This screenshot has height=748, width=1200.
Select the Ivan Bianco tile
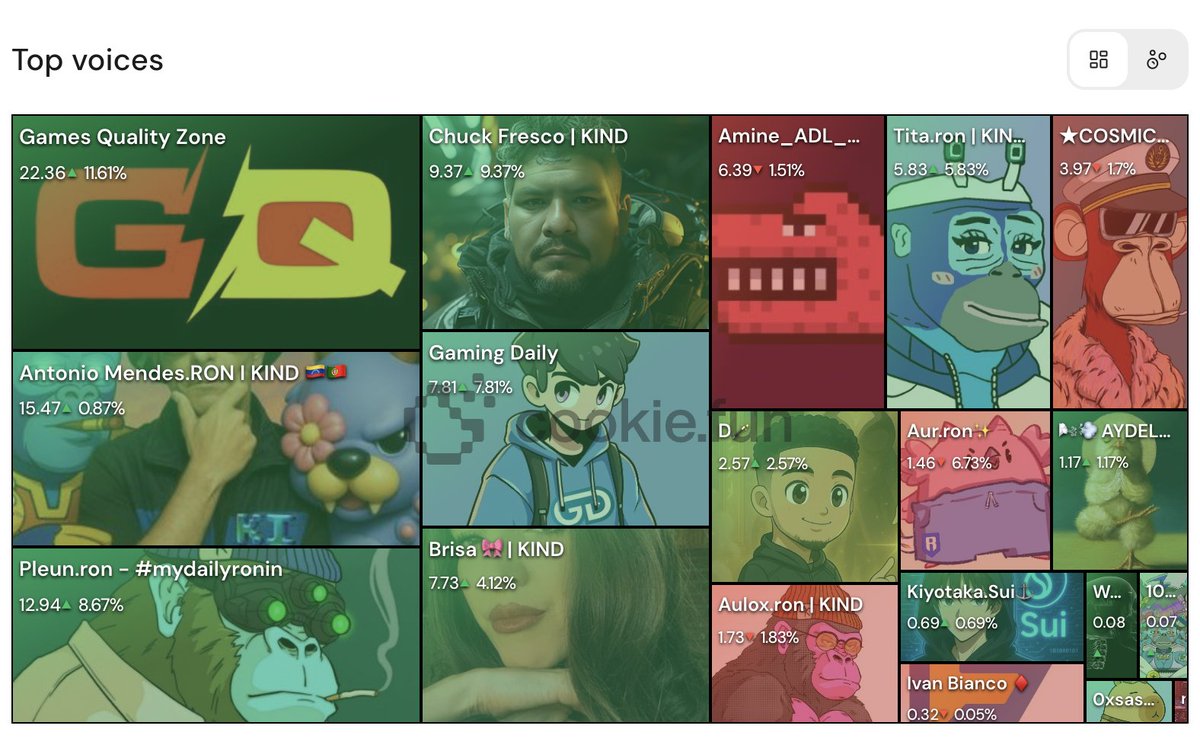coord(992,693)
